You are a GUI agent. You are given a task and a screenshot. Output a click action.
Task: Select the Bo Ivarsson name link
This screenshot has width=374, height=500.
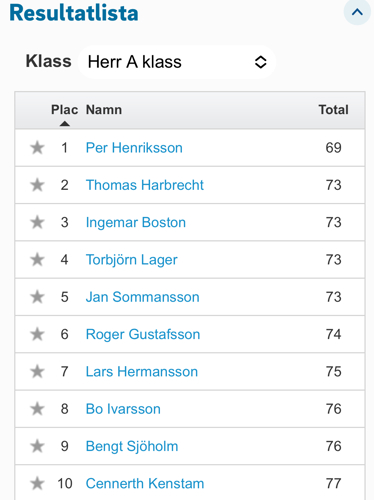123,409
